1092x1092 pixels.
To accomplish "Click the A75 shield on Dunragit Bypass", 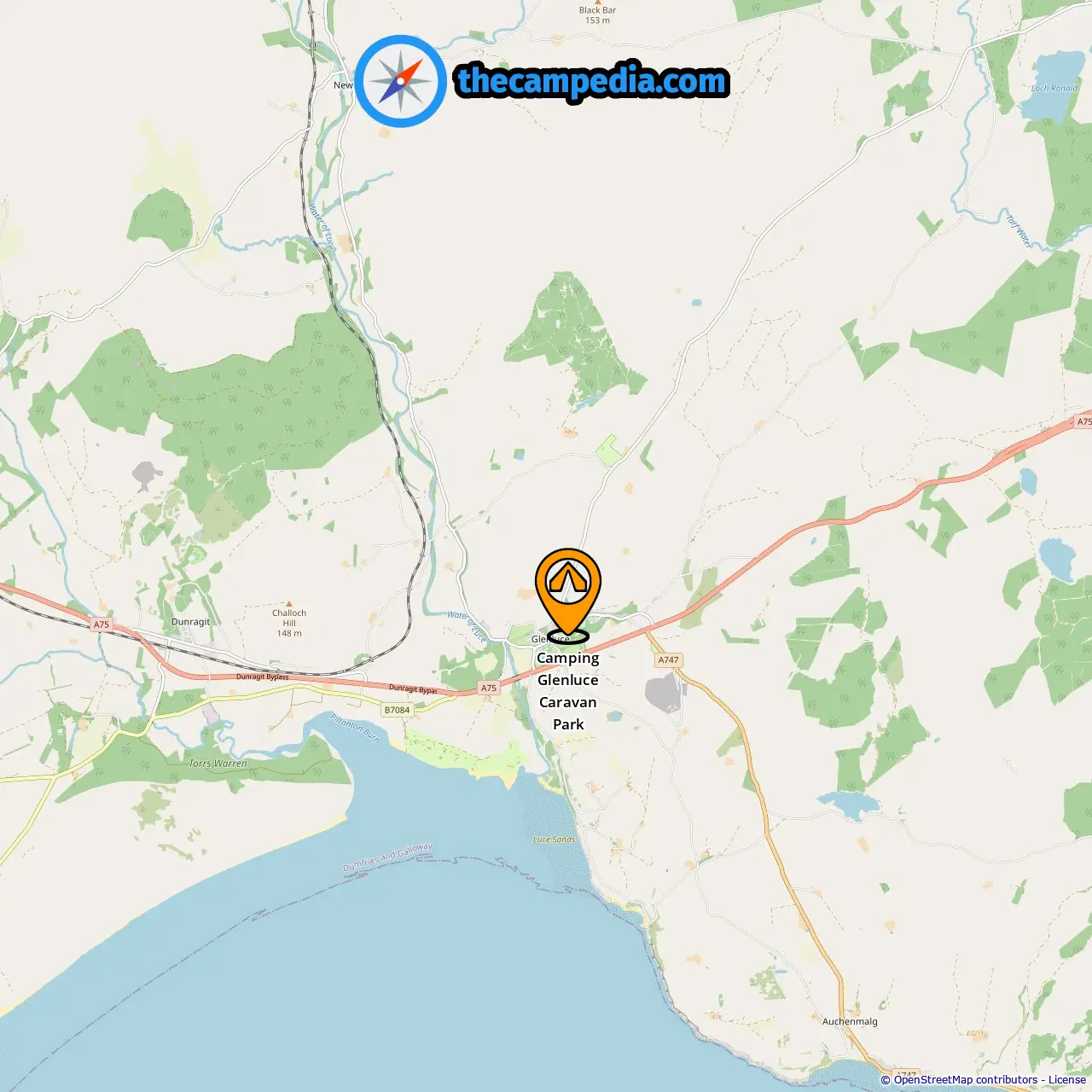I will [488, 688].
